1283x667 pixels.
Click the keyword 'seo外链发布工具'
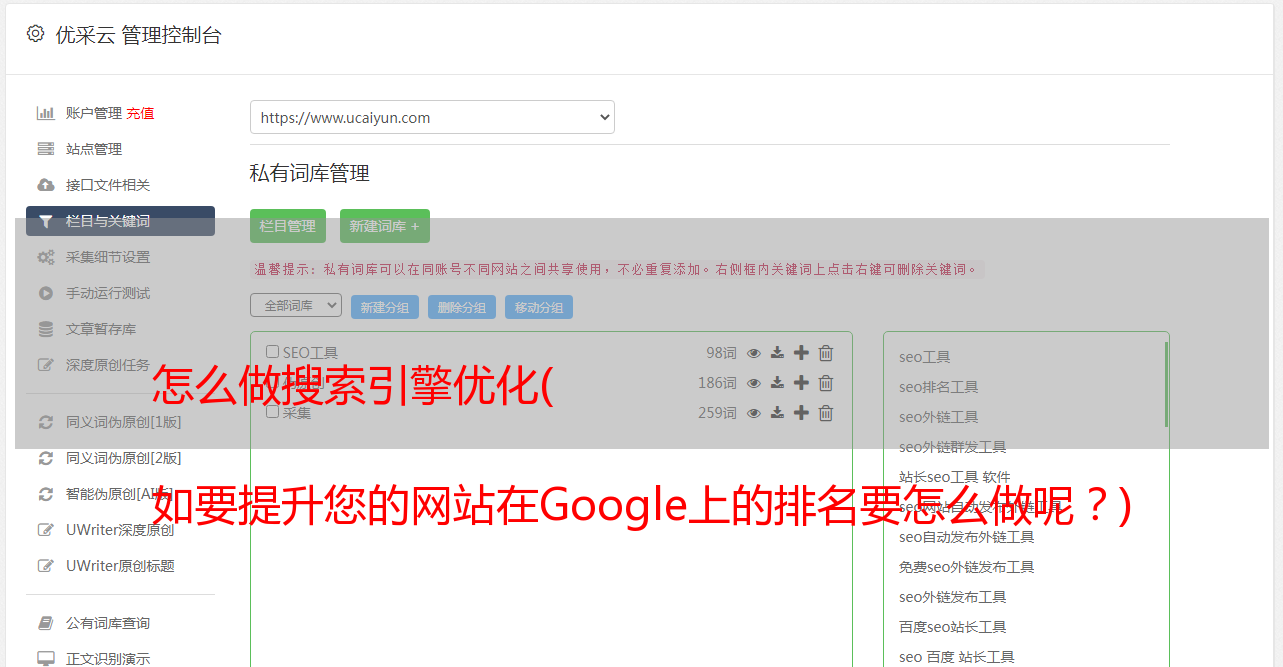click(x=953, y=597)
